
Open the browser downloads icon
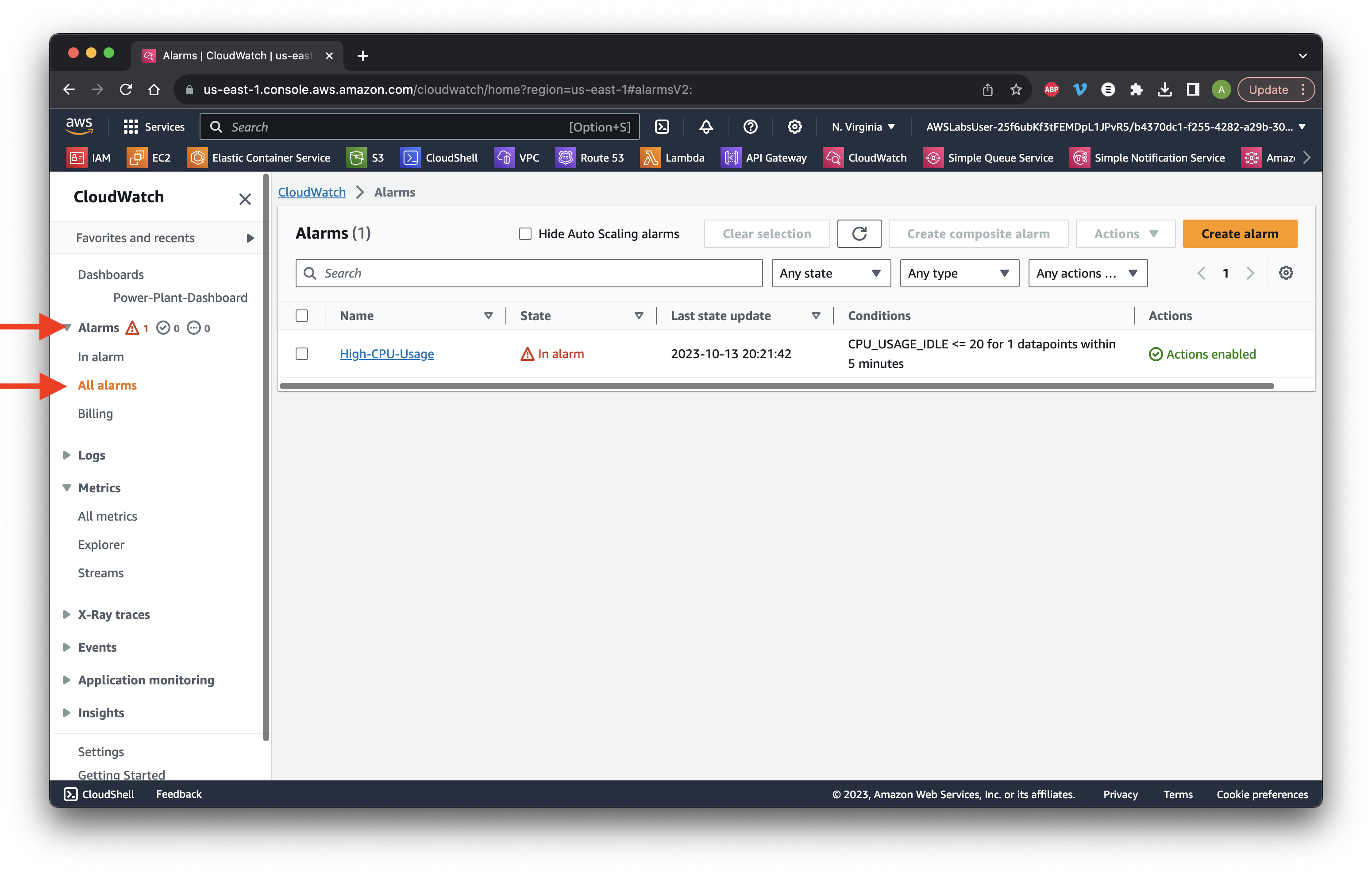click(1164, 89)
